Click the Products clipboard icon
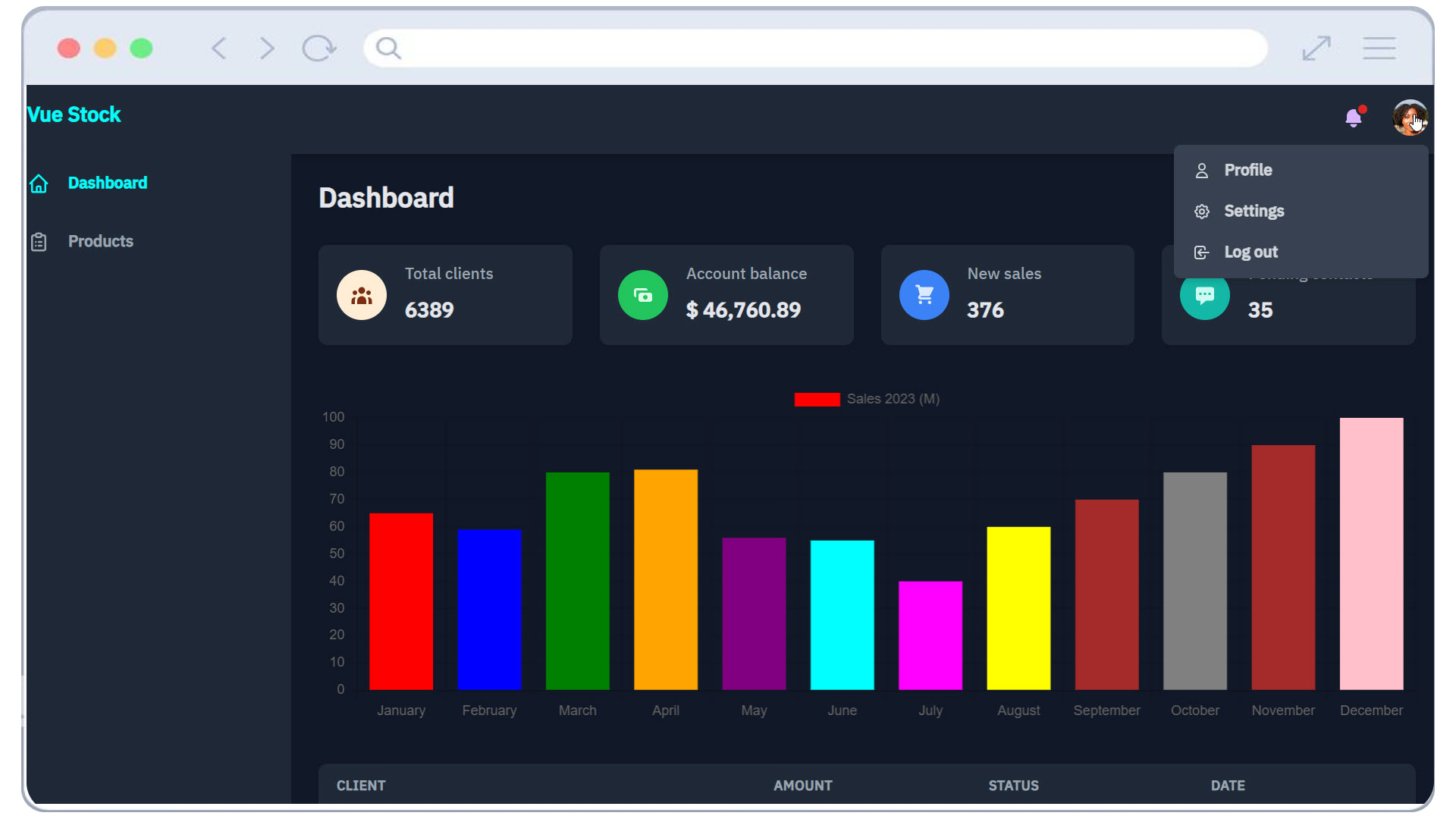This screenshot has height=819, width=1456. pos(39,242)
